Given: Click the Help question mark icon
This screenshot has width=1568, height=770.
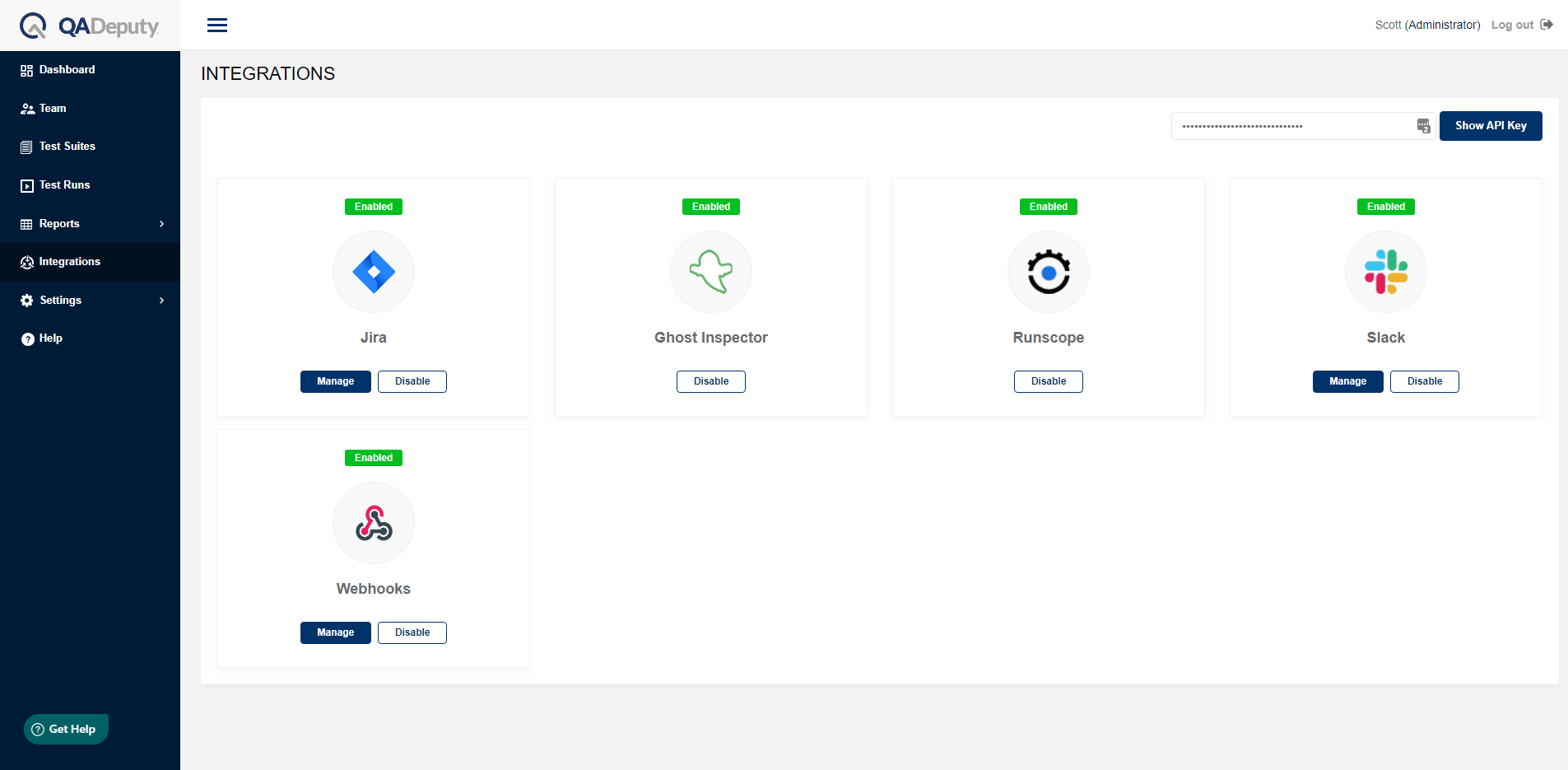Looking at the screenshot, I should pos(28,339).
